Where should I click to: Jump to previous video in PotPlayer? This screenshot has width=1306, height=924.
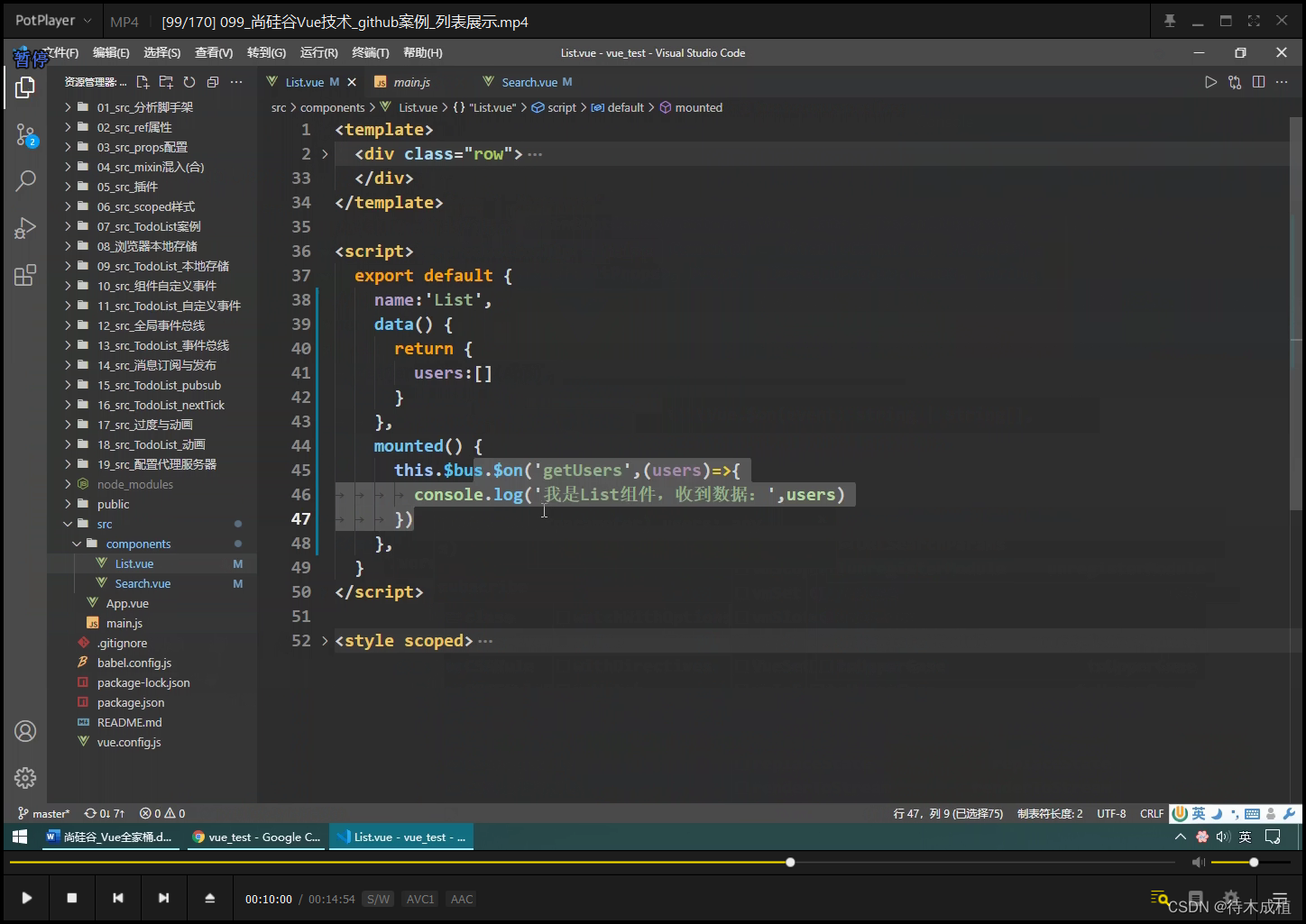[118, 898]
